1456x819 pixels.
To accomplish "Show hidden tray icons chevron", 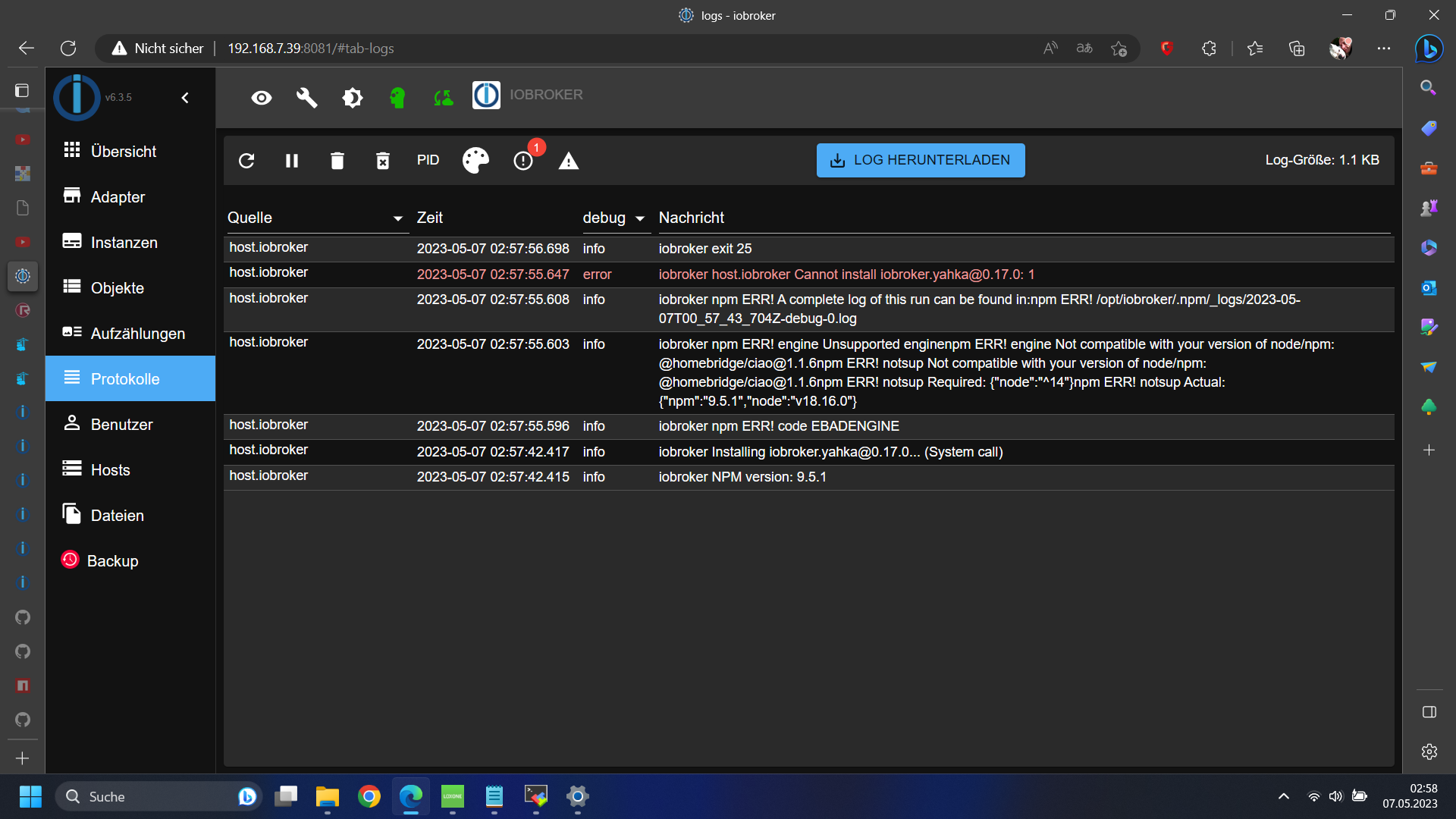I will pyautogui.click(x=1283, y=796).
